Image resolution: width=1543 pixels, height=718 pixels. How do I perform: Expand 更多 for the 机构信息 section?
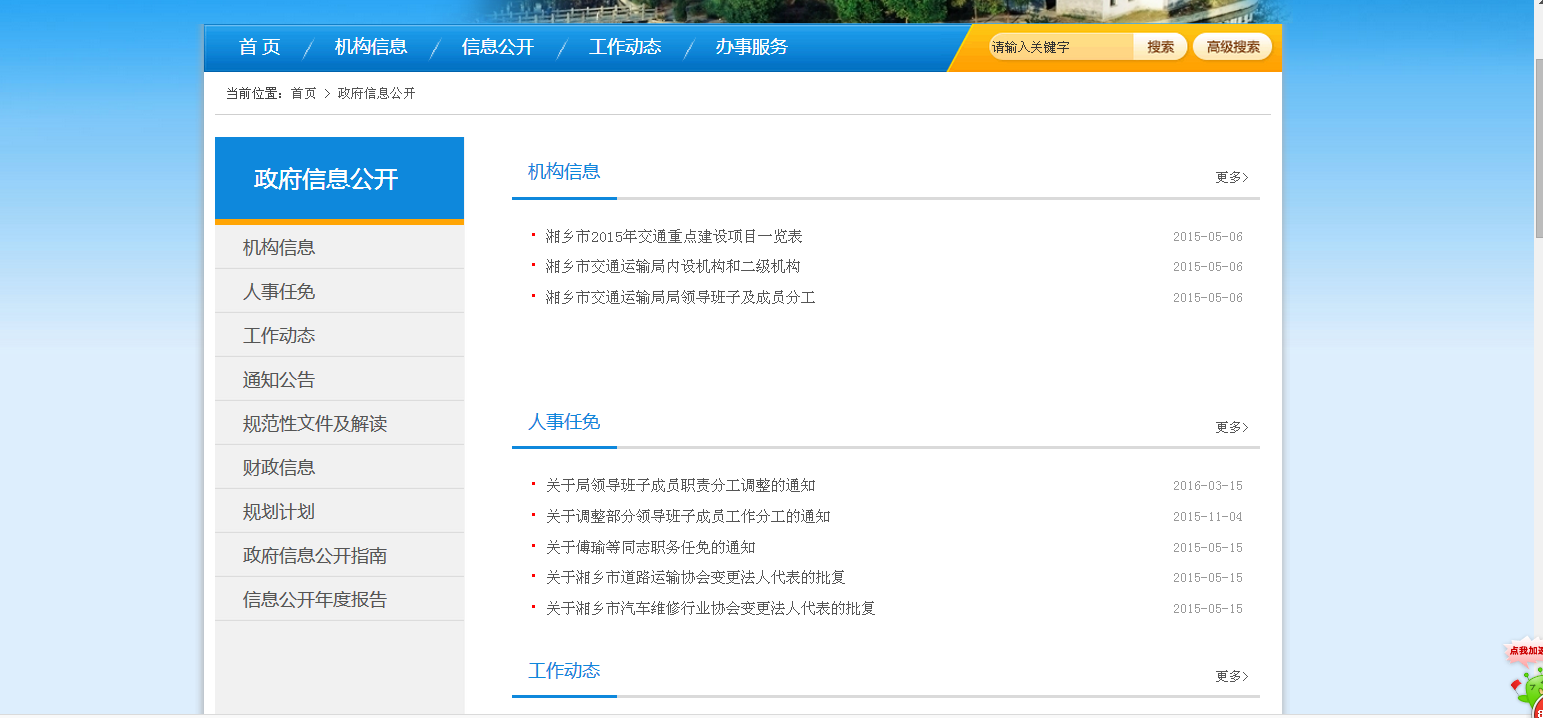pyautogui.click(x=1231, y=177)
